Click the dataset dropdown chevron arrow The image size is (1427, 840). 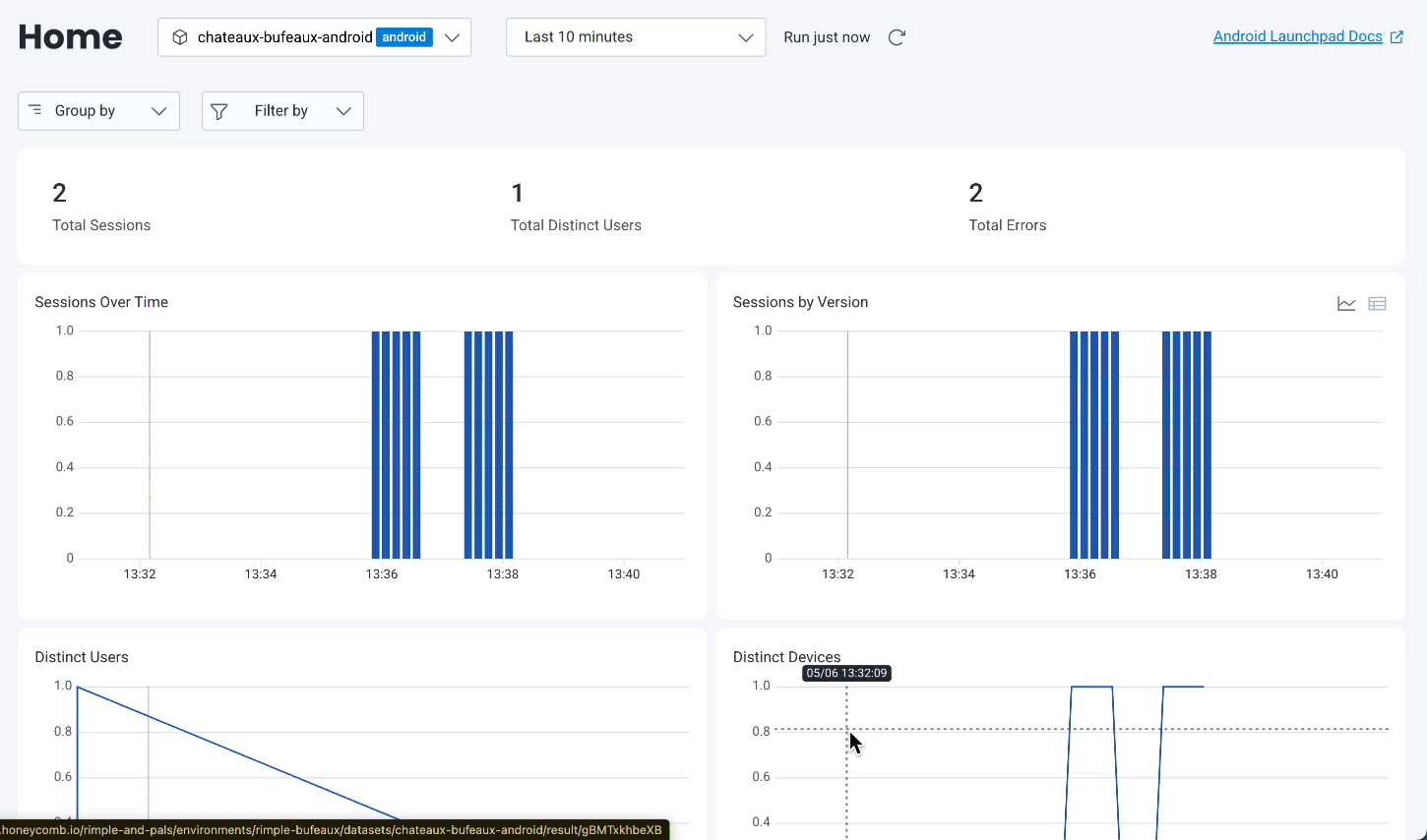pyautogui.click(x=452, y=37)
